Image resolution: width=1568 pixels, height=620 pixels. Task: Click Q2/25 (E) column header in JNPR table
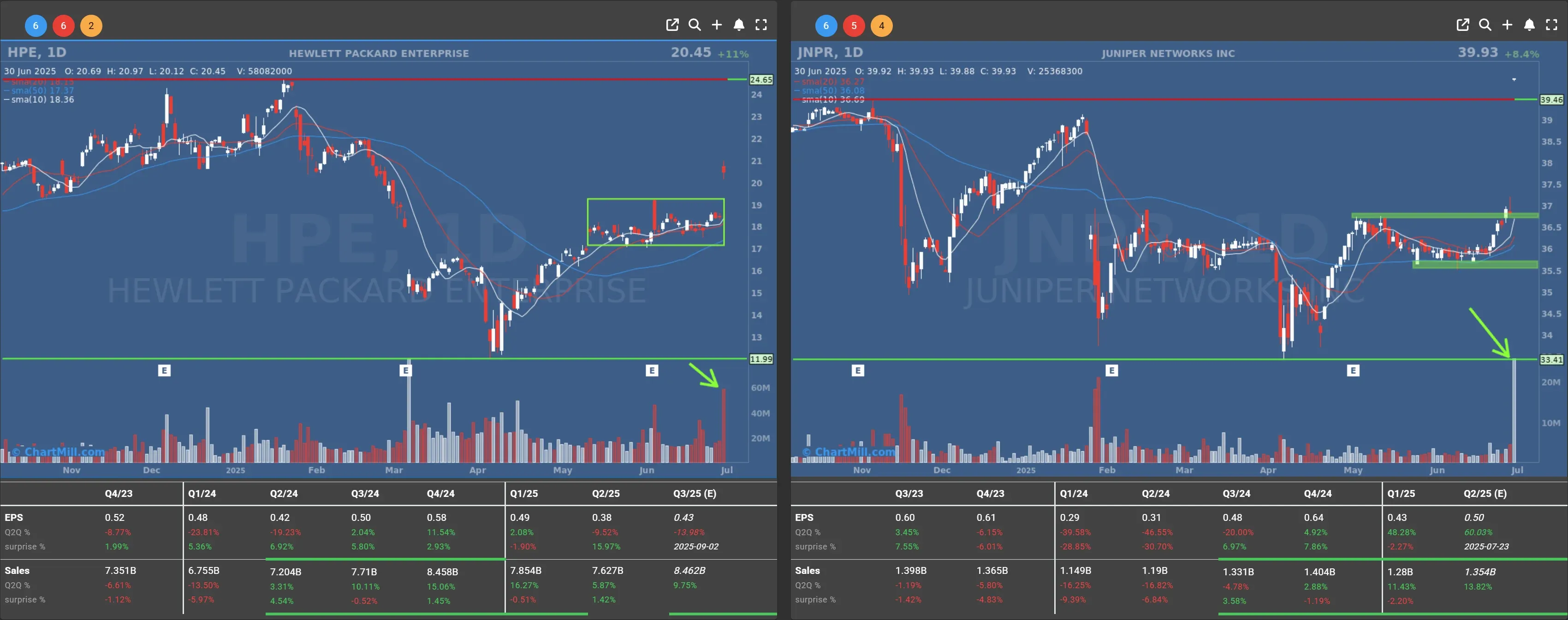point(1485,493)
